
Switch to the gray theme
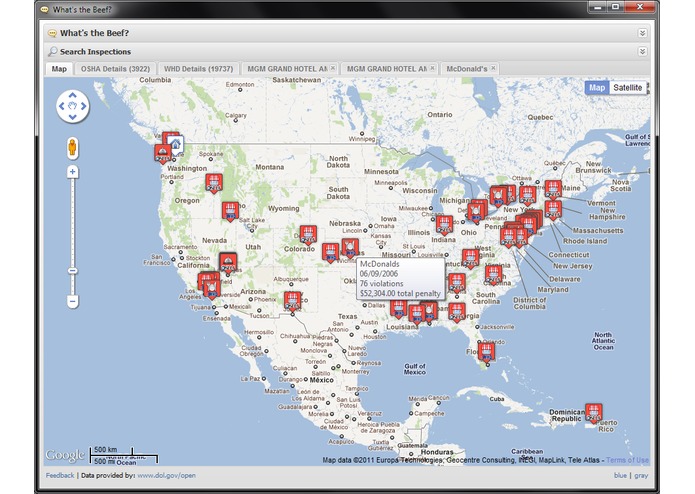(x=641, y=475)
